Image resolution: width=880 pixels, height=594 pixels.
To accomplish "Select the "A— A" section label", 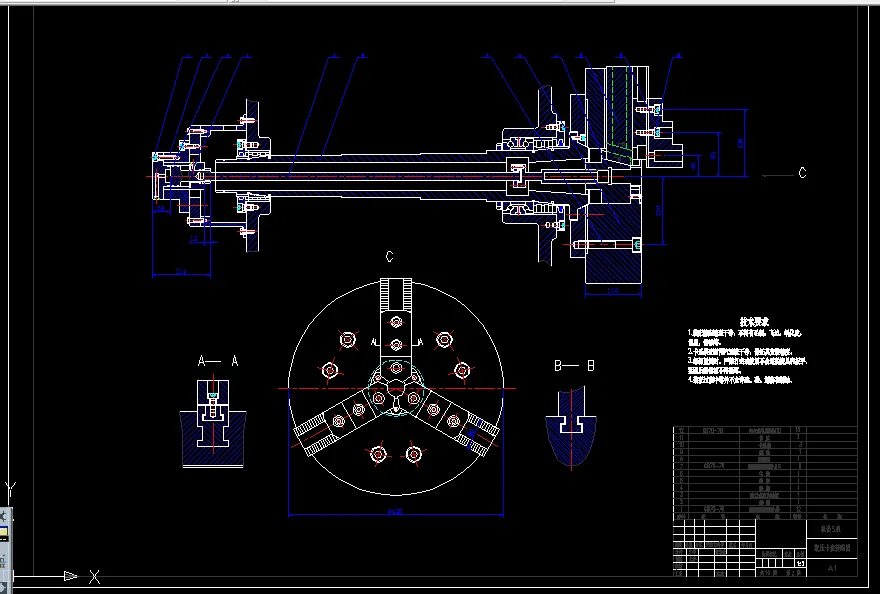I will [218, 361].
